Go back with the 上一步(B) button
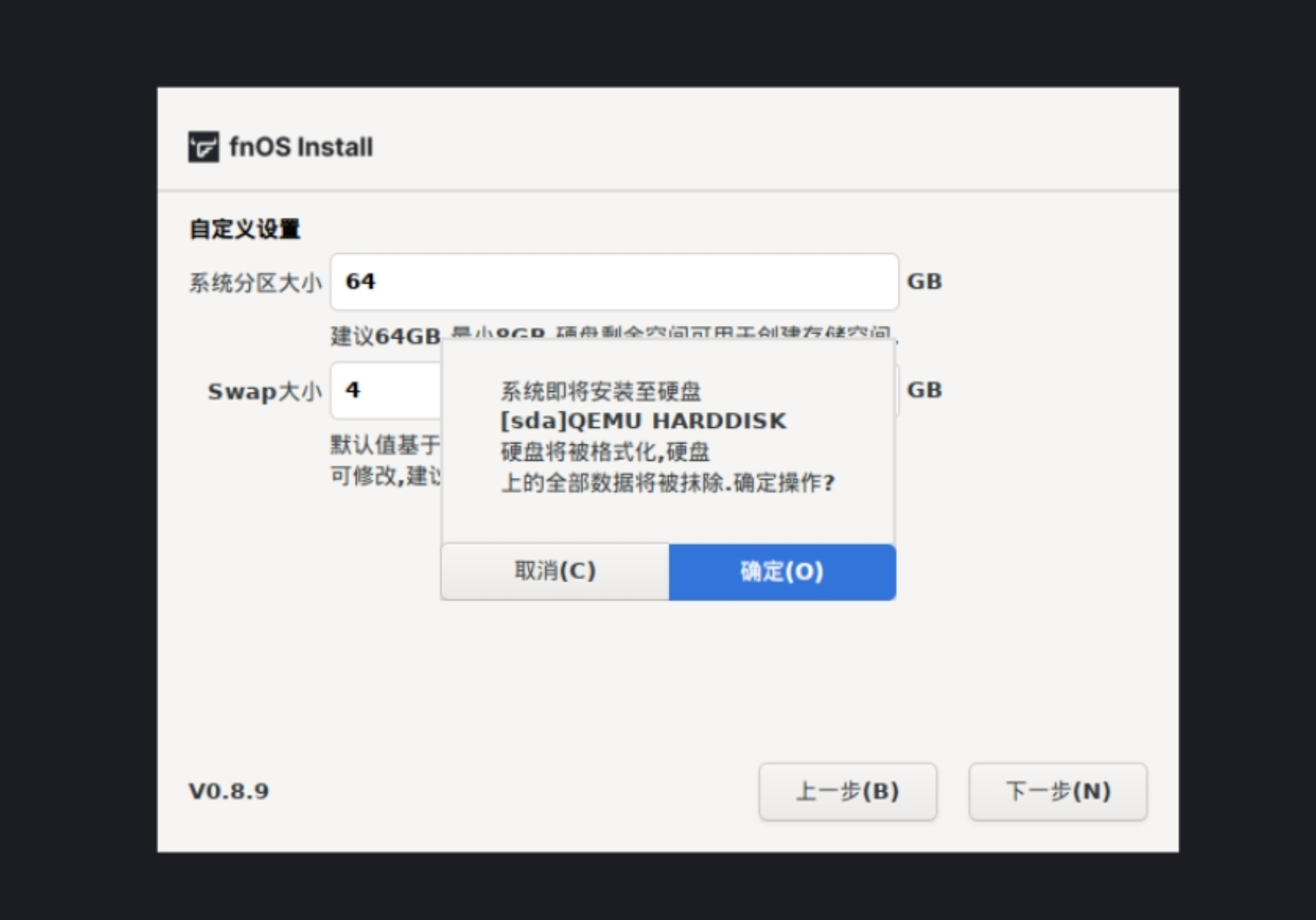This screenshot has height=920, width=1316. [848, 791]
